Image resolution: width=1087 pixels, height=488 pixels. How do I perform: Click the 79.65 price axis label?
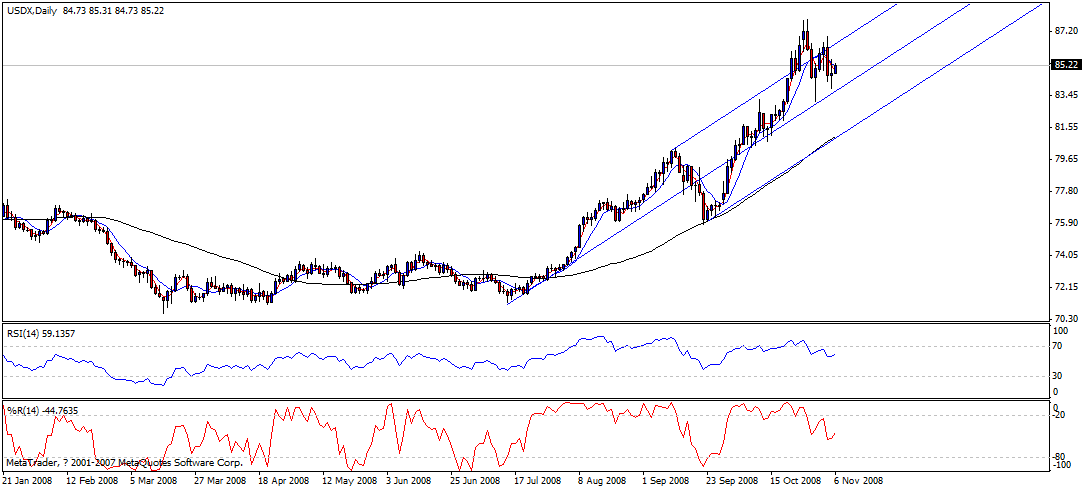[x=1066, y=159]
